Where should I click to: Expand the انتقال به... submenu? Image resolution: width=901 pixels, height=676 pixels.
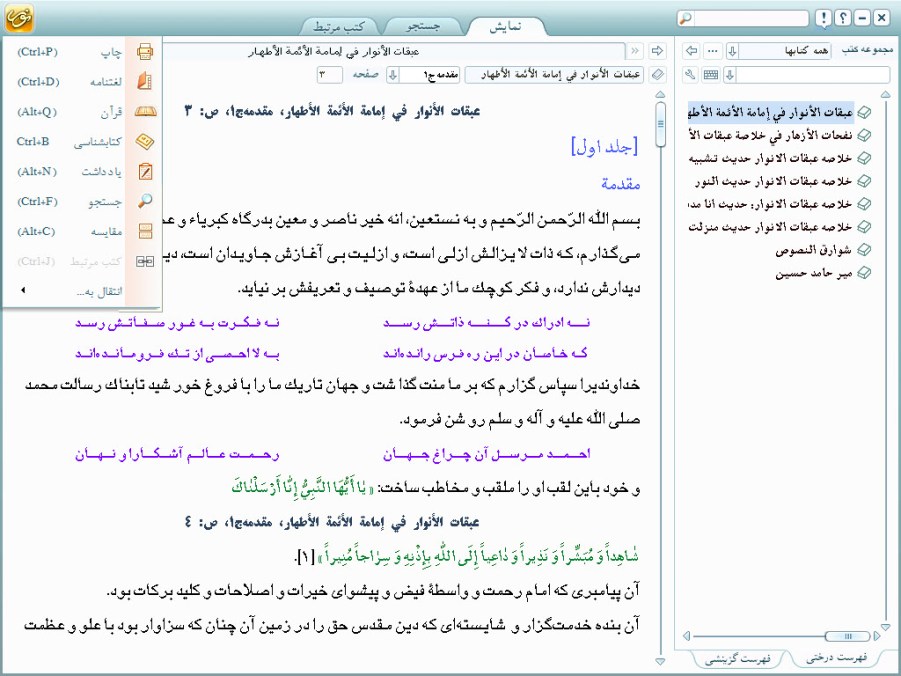[x=83, y=291]
